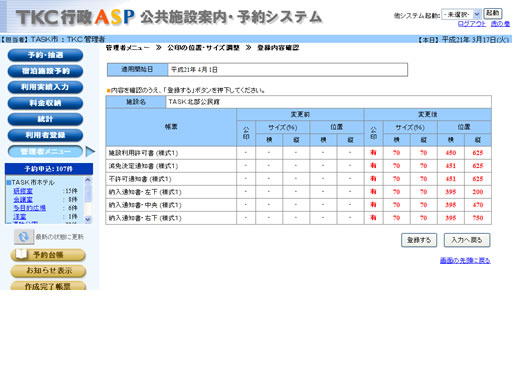Click the refresh icon for 最新の状態に更新

point(24,237)
